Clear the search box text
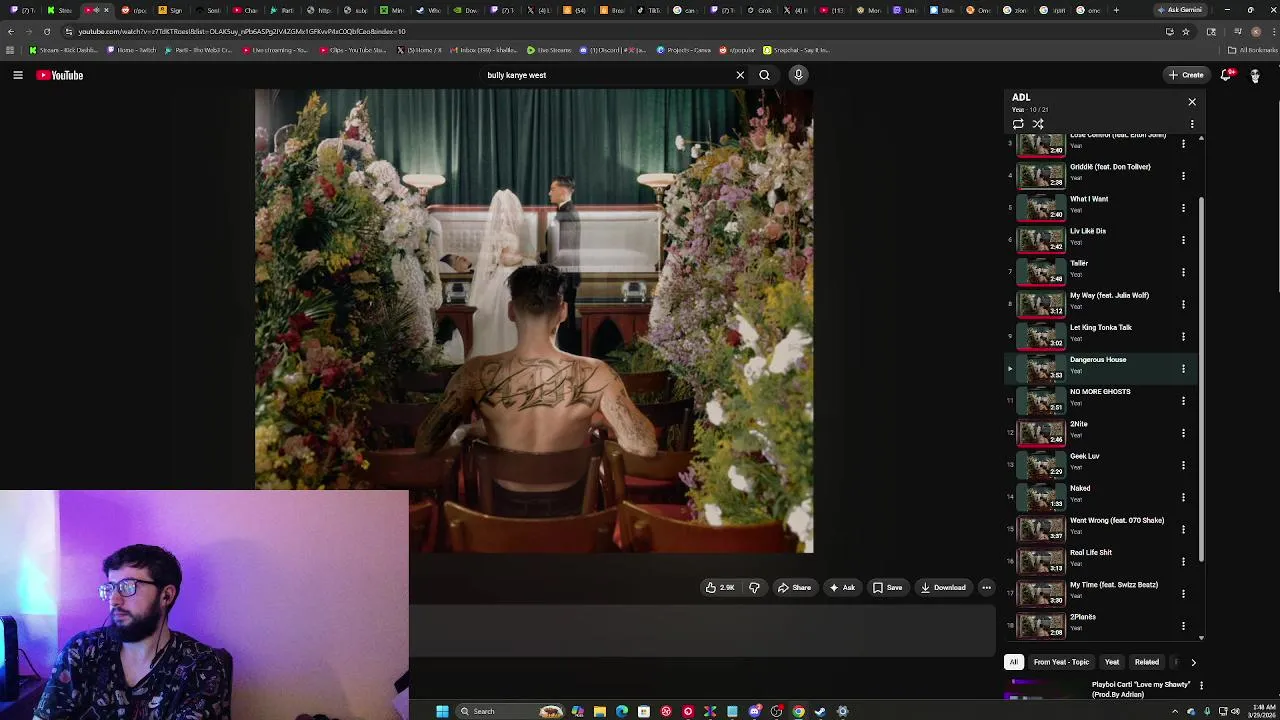The image size is (1280, 720). pos(740,75)
